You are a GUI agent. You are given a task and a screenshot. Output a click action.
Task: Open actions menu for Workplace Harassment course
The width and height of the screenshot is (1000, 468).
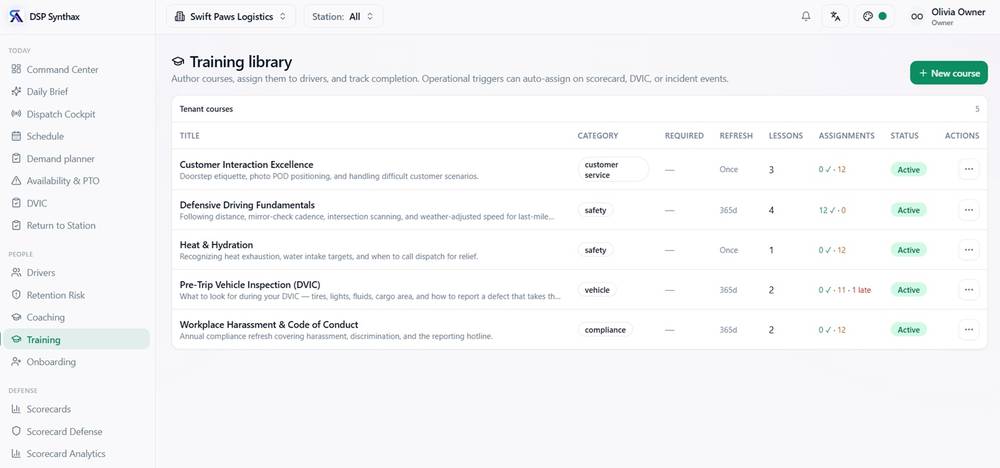[969, 330]
